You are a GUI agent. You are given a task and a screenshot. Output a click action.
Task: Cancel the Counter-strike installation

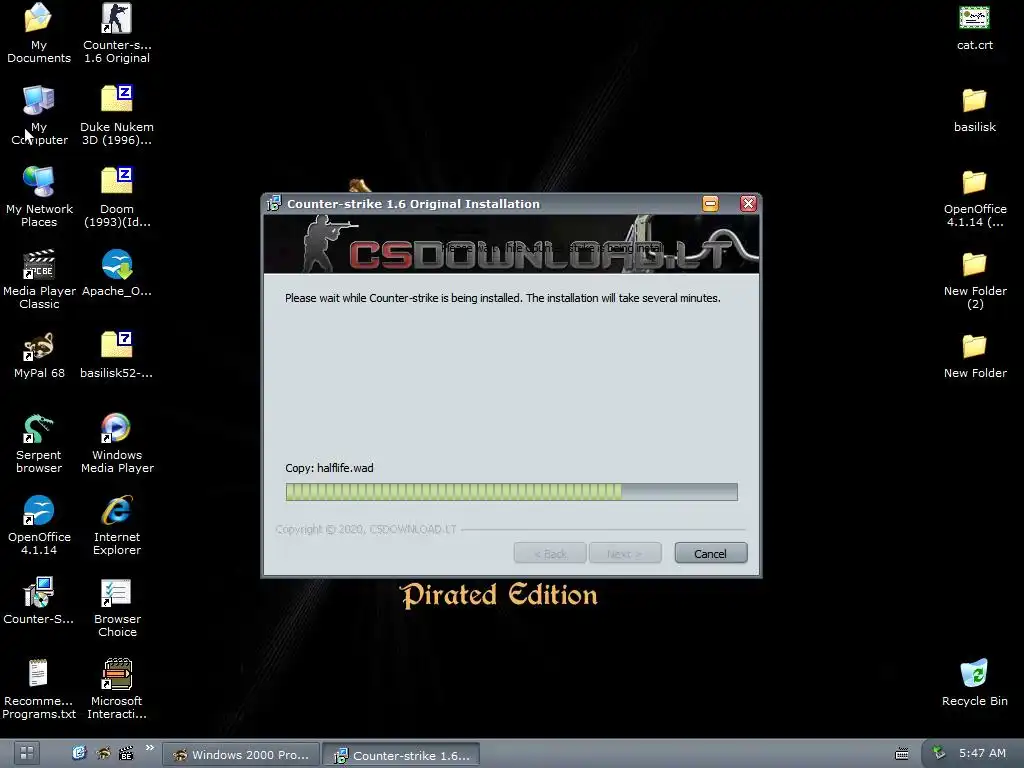[711, 554]
